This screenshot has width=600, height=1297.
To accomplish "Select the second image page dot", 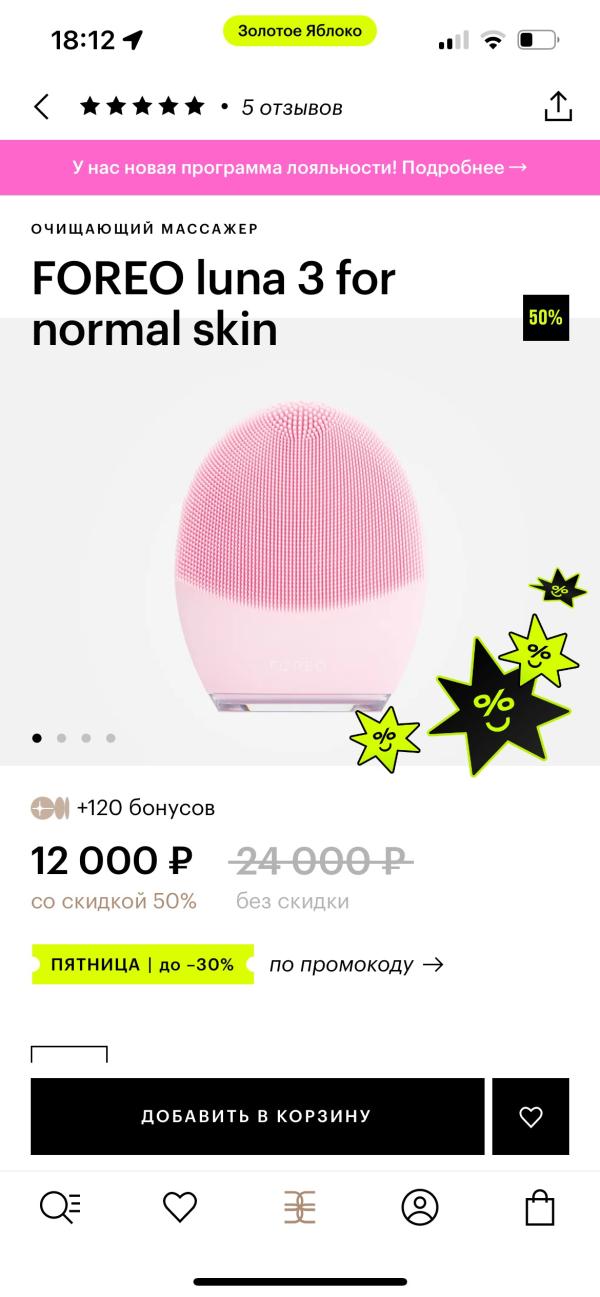I will 62,738.
